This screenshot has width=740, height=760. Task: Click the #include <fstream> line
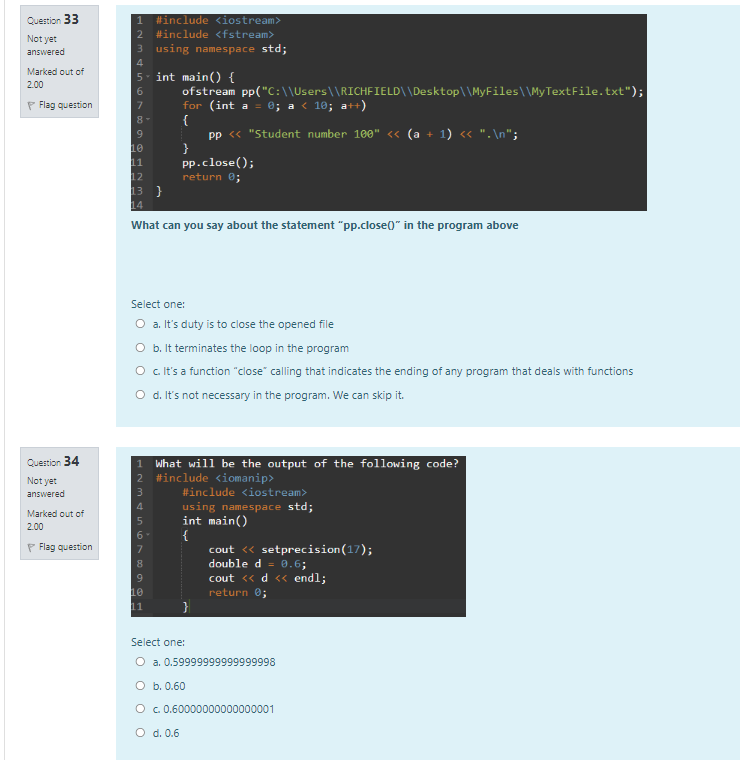coord(215,34)
